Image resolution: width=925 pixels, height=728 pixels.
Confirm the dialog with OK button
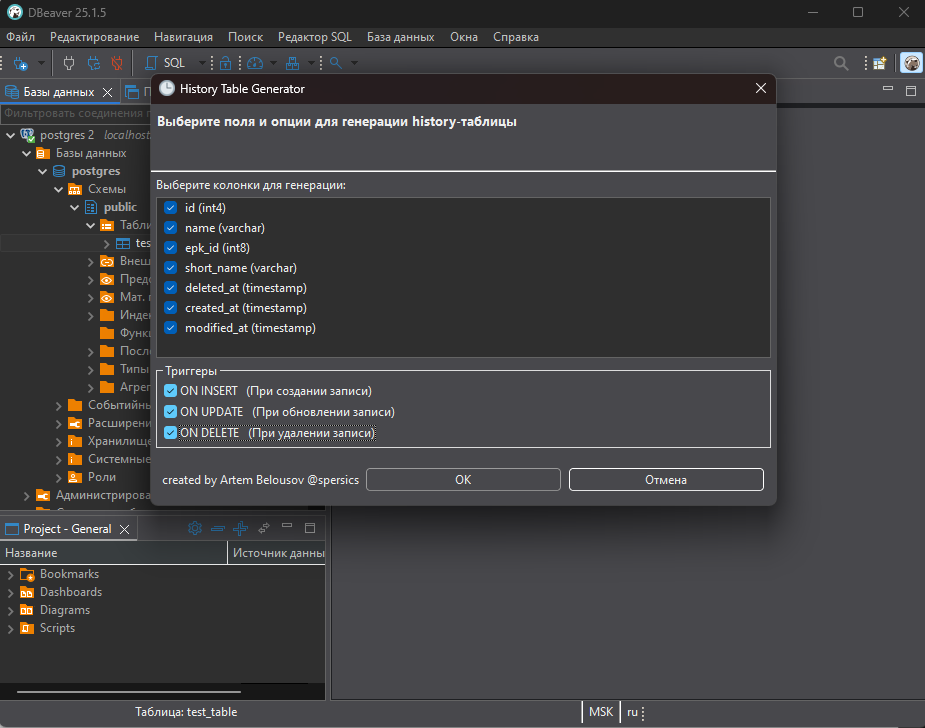(463, 480)
